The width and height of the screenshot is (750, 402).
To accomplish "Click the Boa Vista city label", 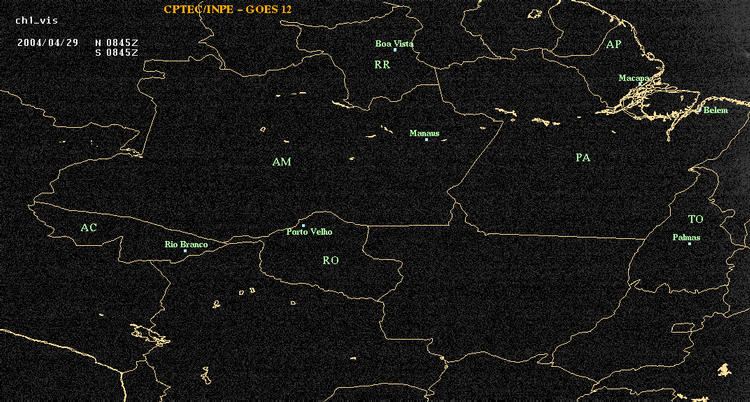I will pos(394,44).
